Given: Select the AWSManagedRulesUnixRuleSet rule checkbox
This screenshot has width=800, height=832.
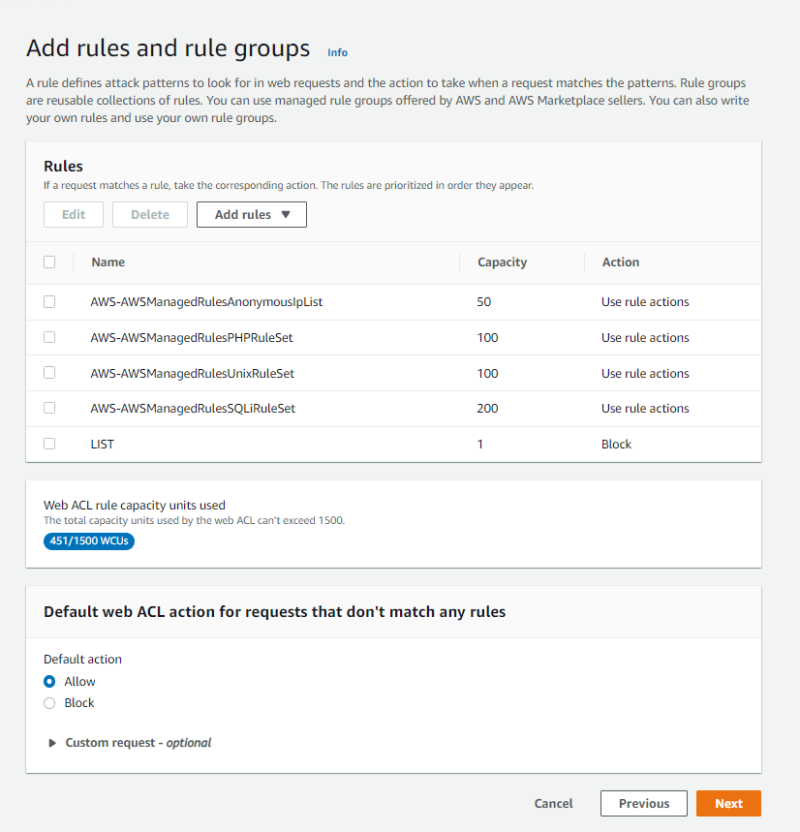Looking at the screenshot, I should 50,373.
